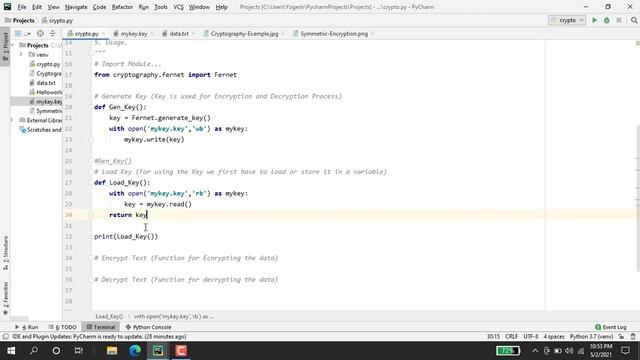Image resolution: width=640 pixels, height=360 pixels.
Task: Start debugging with the green bug icon
Action: pos(607,20)
